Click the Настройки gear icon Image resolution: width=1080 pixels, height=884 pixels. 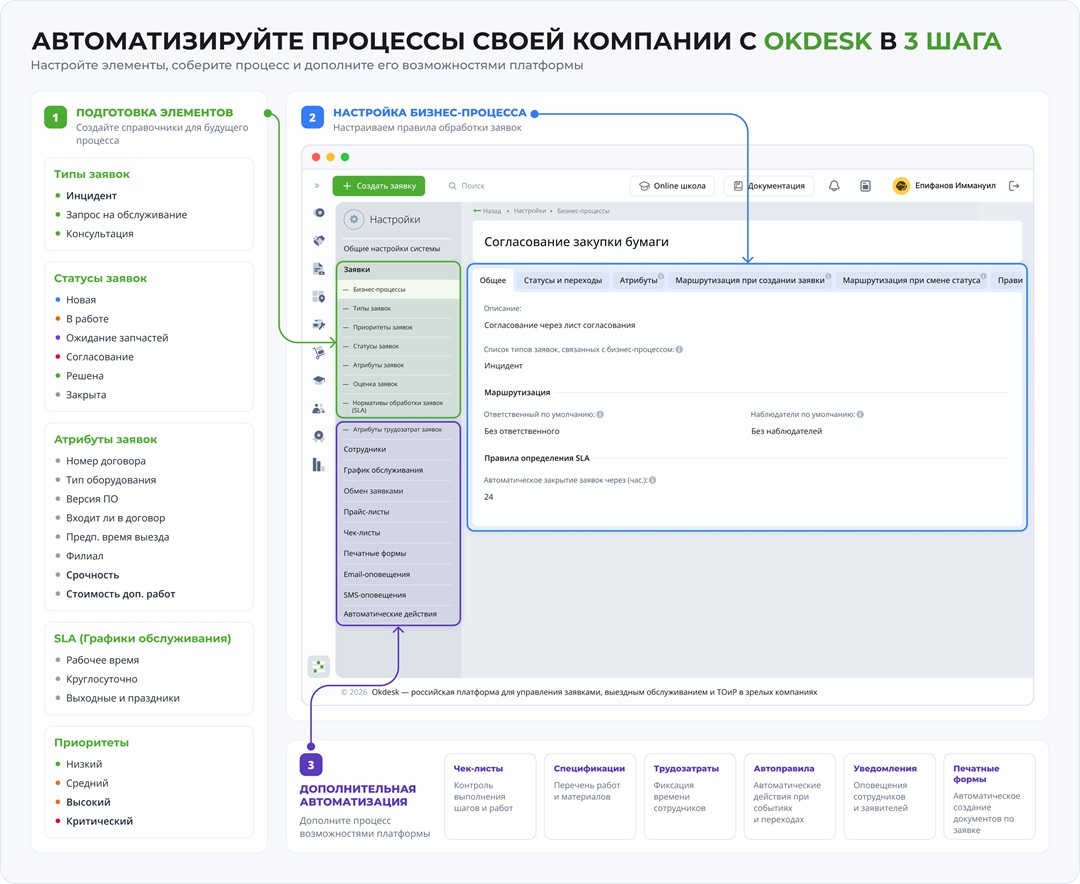(x=354, y=219)
